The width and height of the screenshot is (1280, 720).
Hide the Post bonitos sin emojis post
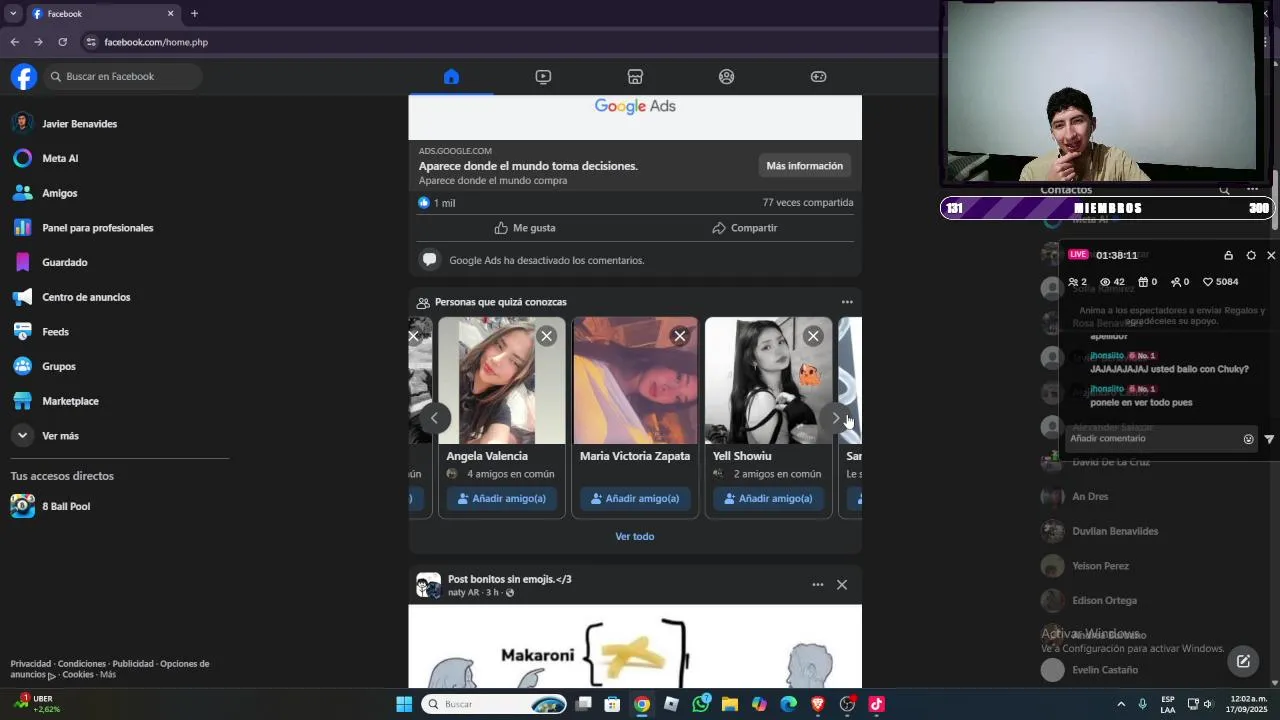click(842, 585)
